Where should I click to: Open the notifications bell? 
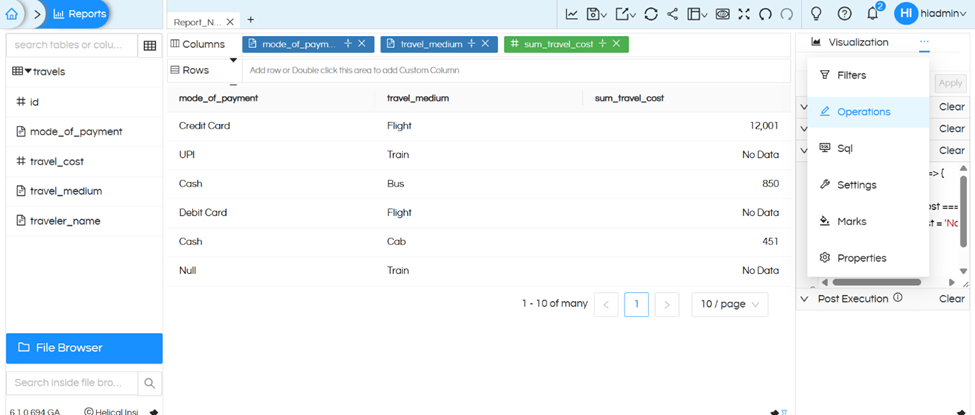pos(872,14)
